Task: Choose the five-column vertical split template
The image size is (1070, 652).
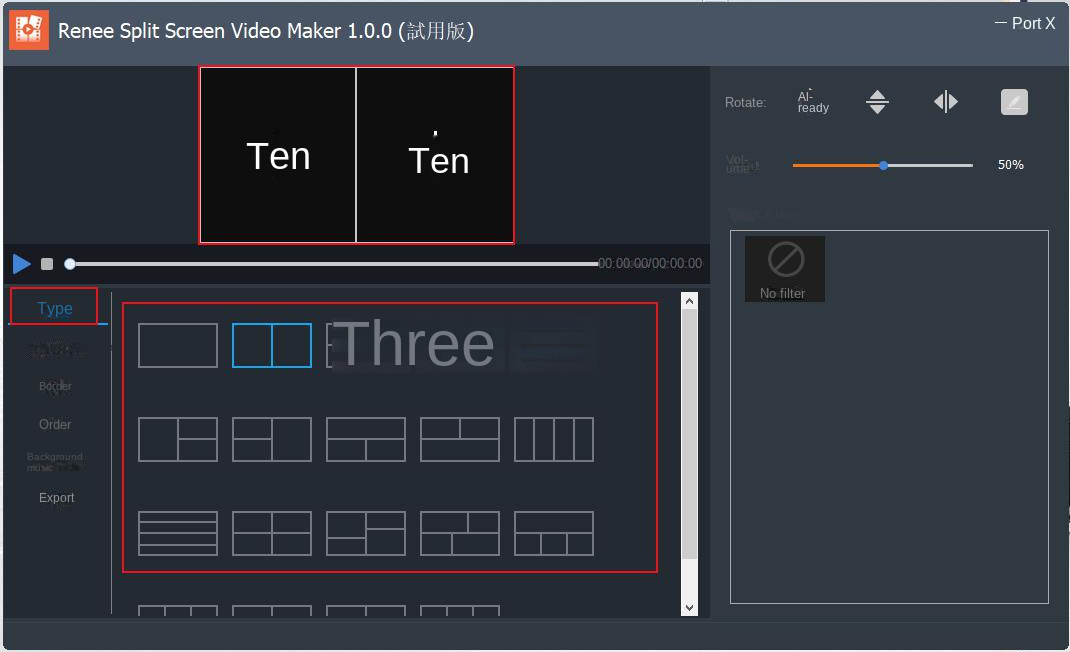Action: point(553,439)
